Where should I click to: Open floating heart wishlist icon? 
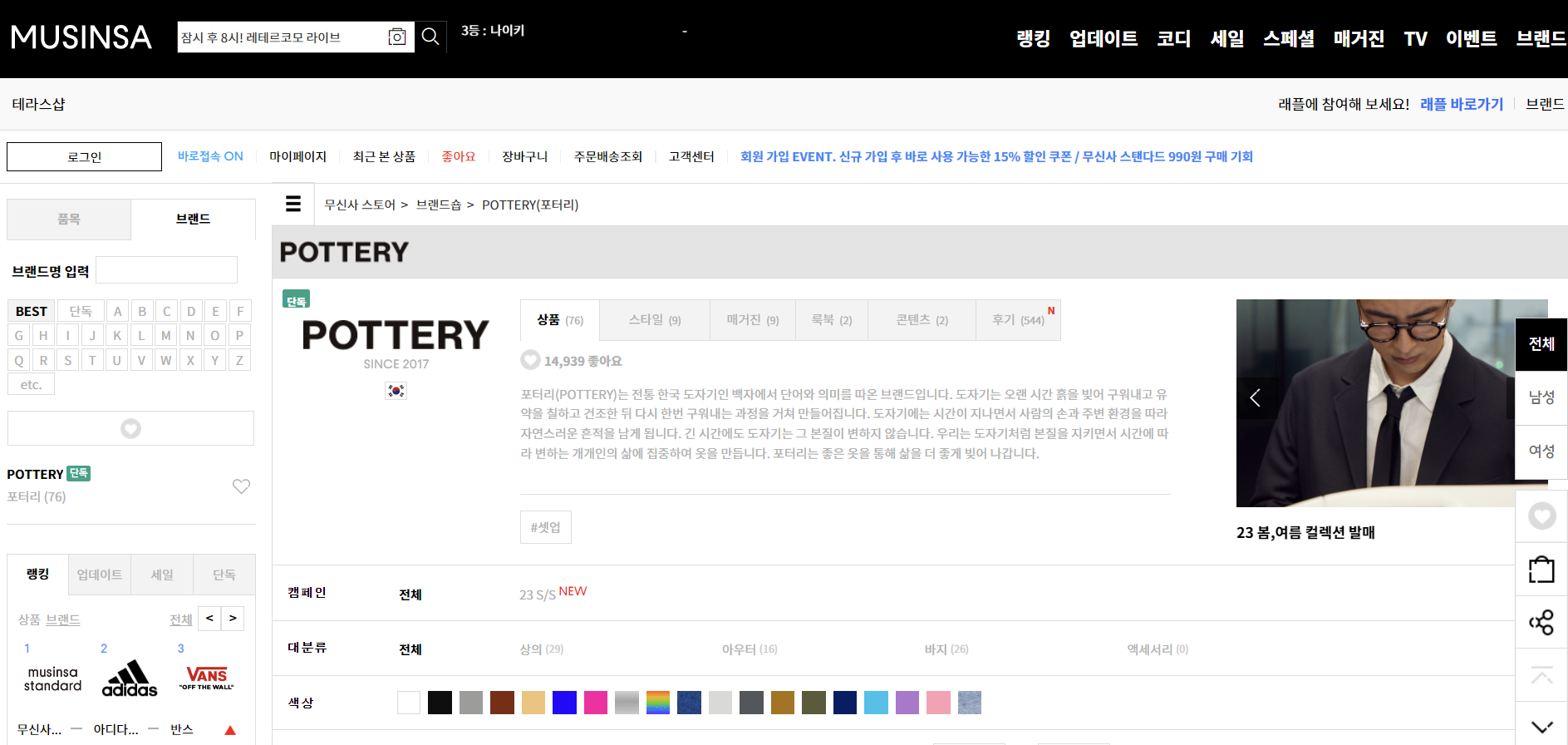coord(1541,516)
